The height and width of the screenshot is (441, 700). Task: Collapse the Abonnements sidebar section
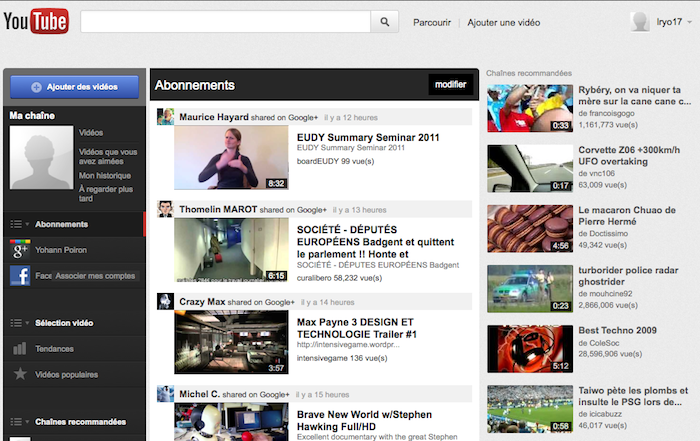[x=19, y=224]
